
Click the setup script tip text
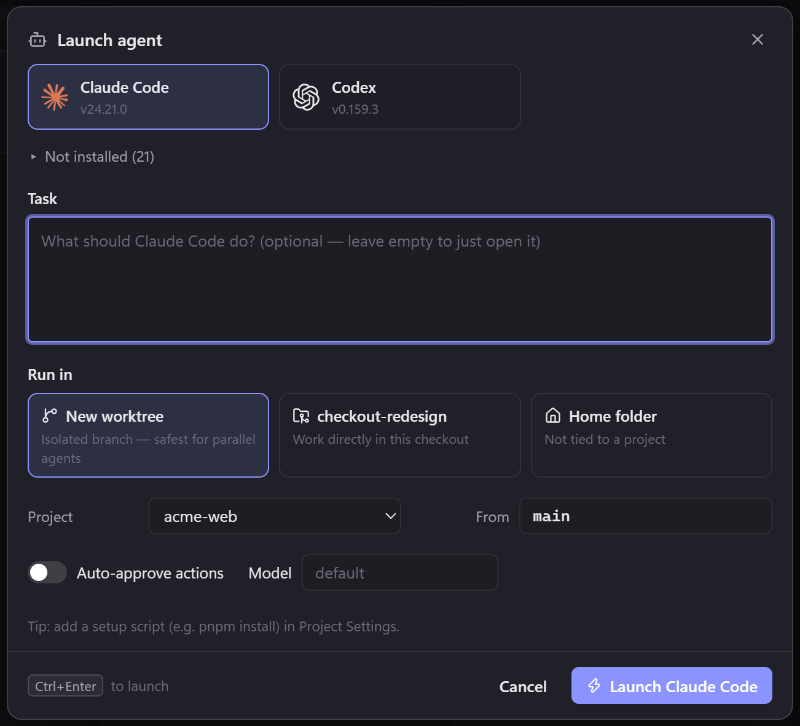(x=214, y=626)
